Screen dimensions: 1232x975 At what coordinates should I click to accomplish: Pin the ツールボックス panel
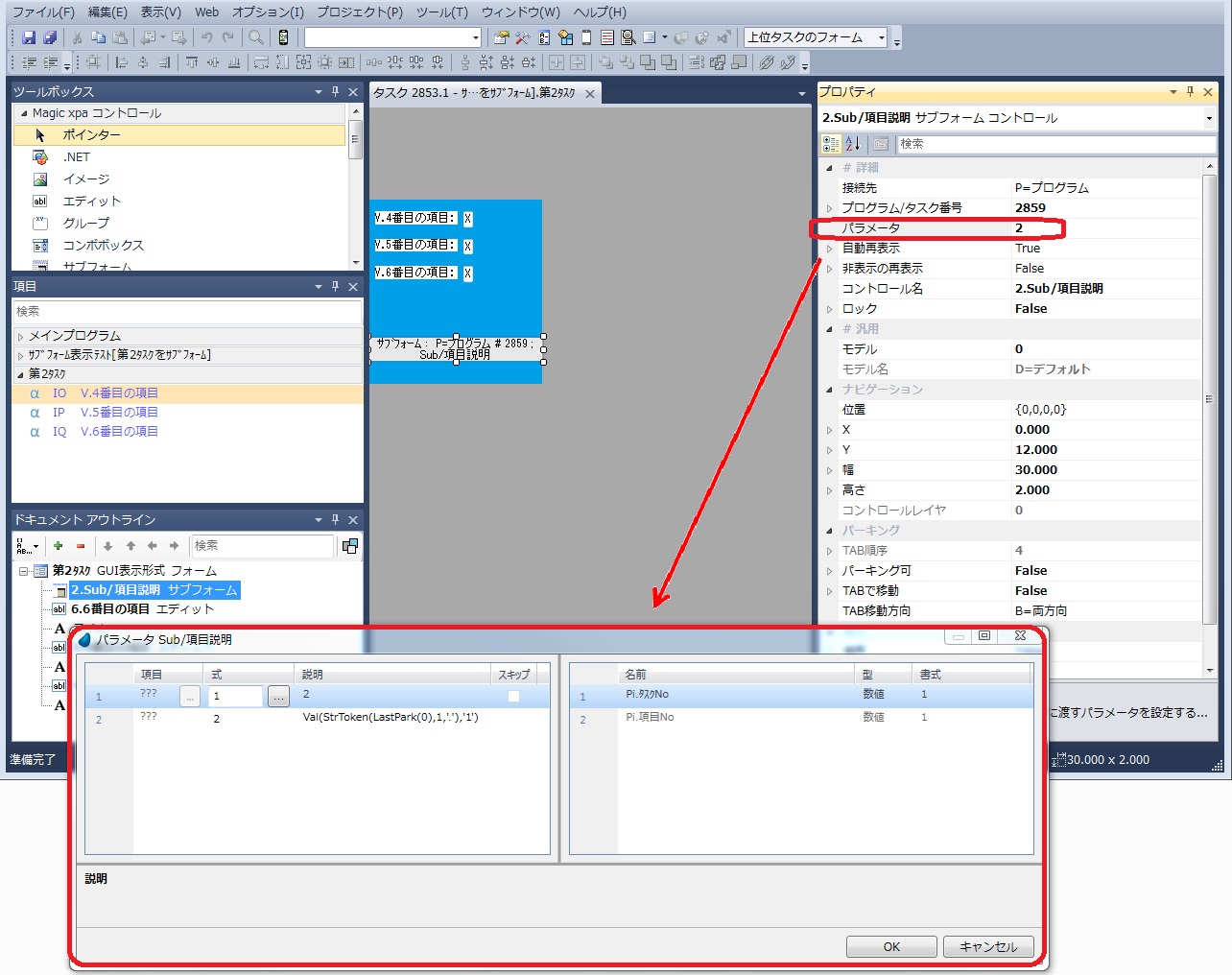335,92
